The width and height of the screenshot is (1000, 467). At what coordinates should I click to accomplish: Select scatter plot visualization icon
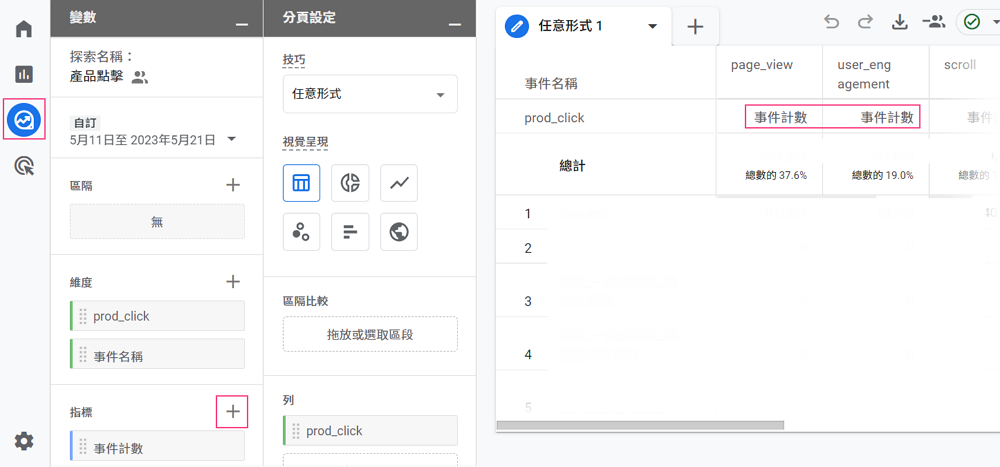tap(302, 232)
